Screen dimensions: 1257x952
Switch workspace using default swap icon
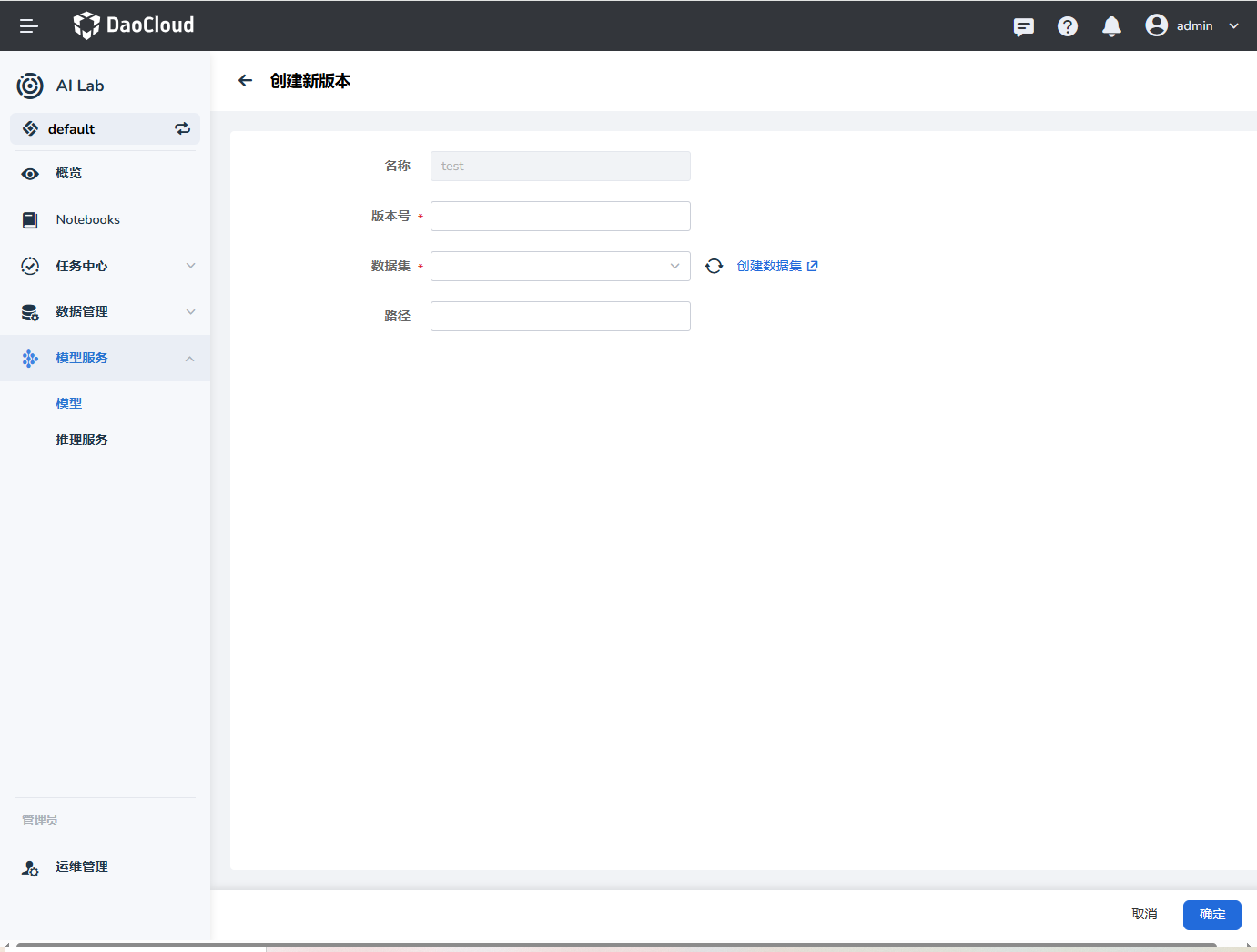[x=182, y=129]
